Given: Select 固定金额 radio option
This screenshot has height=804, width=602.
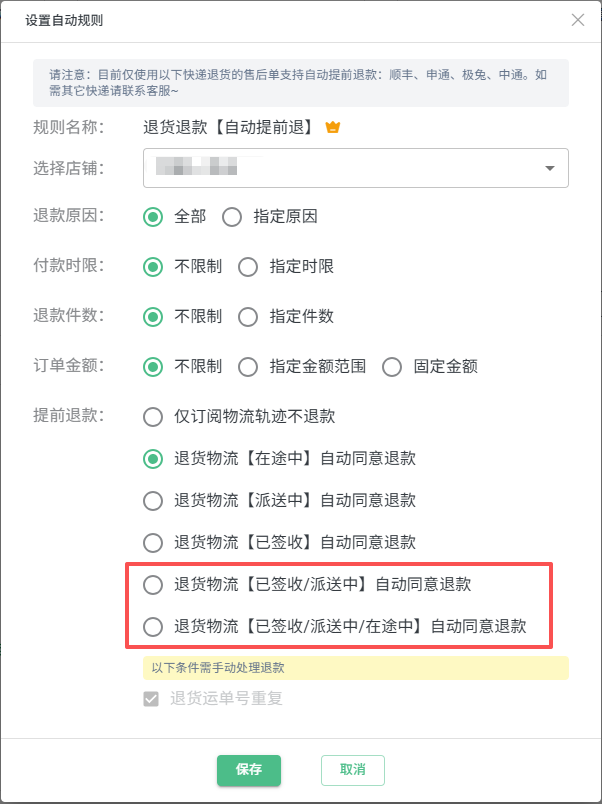Looking at the screenshot, I should click(392, 367).
